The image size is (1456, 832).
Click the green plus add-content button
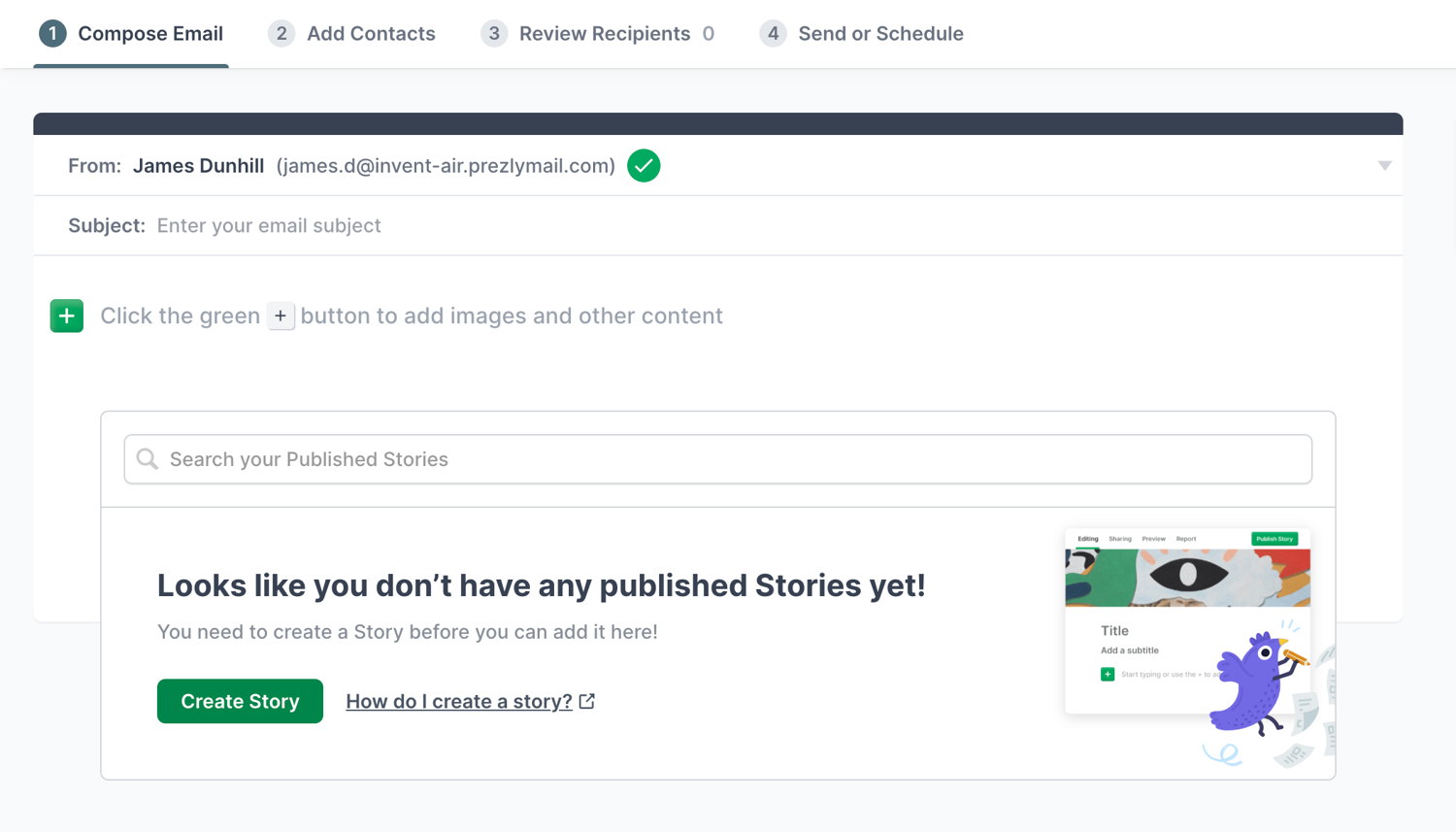(x=67, y=316)
